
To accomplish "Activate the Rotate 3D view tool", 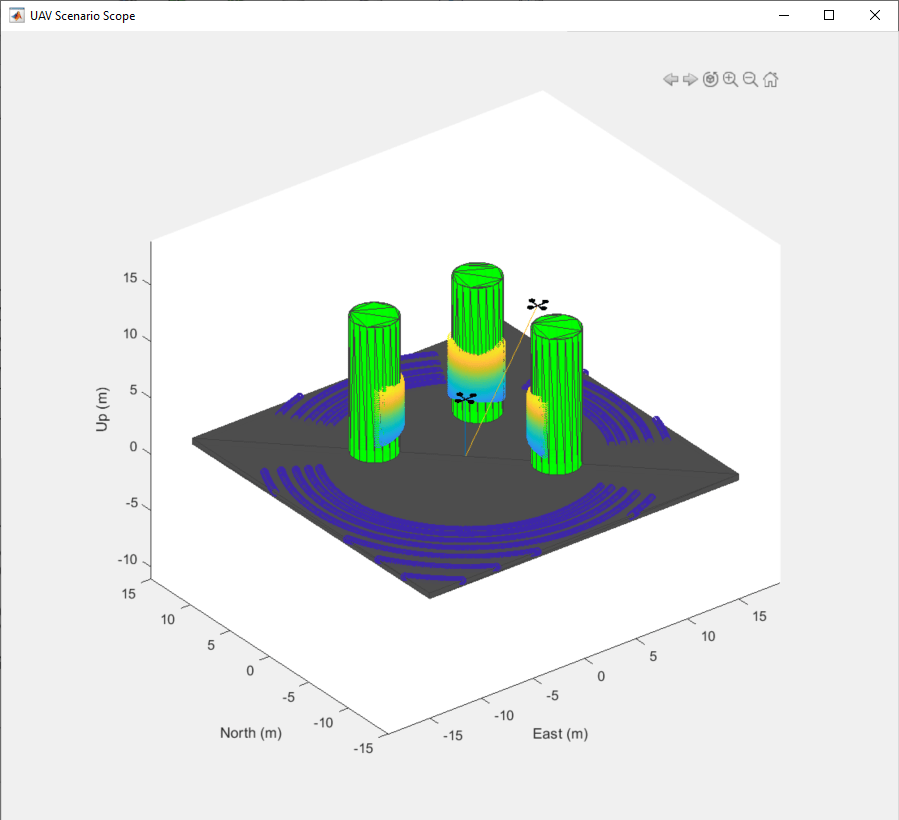I will pyautogui.click(x=710, y=79).
